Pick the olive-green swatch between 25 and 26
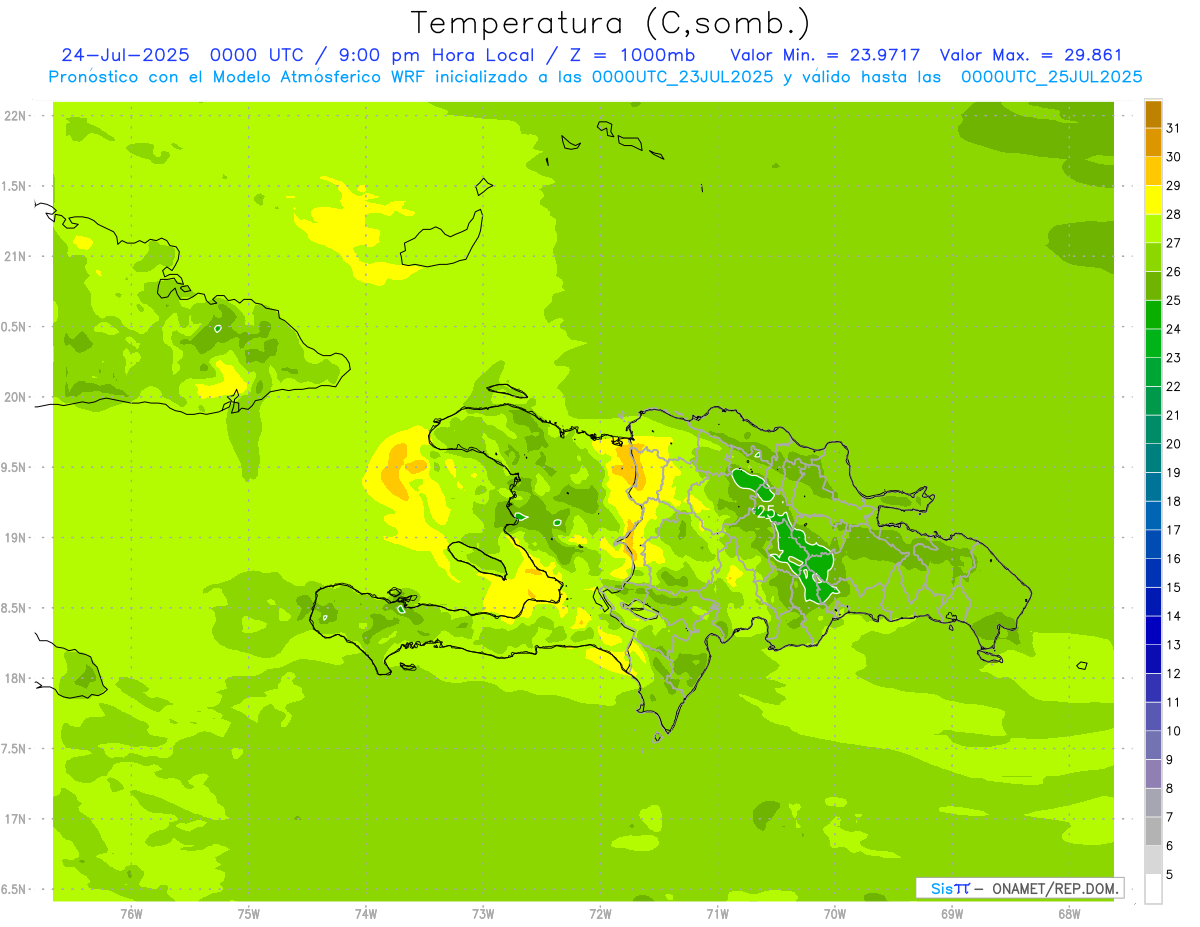The height and width of the screenshot is (927, 1200). pos(1153,286)
